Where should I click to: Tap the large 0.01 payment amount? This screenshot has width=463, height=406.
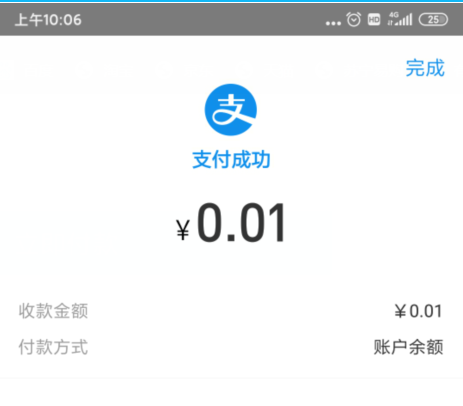241,223
